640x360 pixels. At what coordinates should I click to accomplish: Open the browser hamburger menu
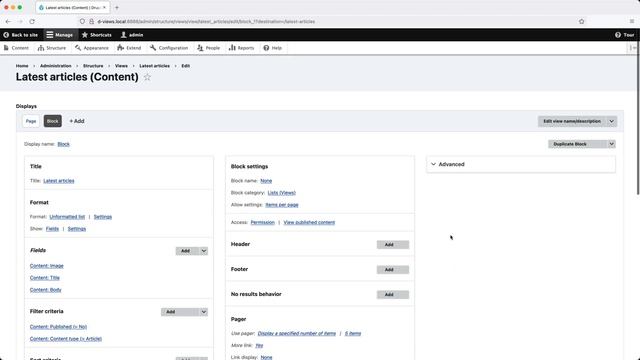point(632,22)
